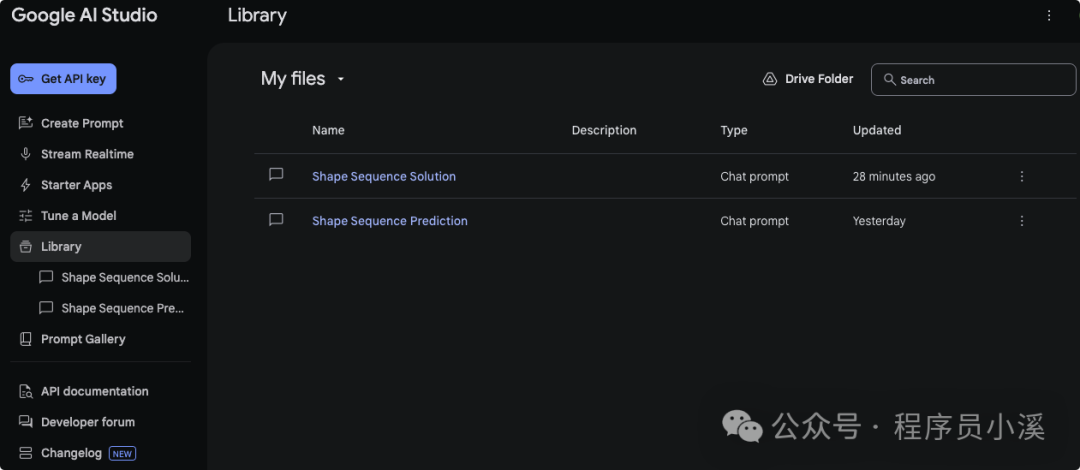The image size is (1080, 470).
Task: Open the Shape Sequence Prediction file link
Action: [x=390, y=221]
